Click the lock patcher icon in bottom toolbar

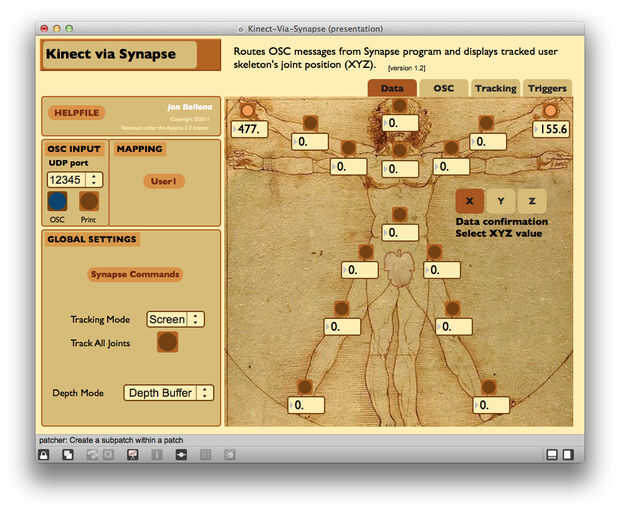click(x=44, y=455)
